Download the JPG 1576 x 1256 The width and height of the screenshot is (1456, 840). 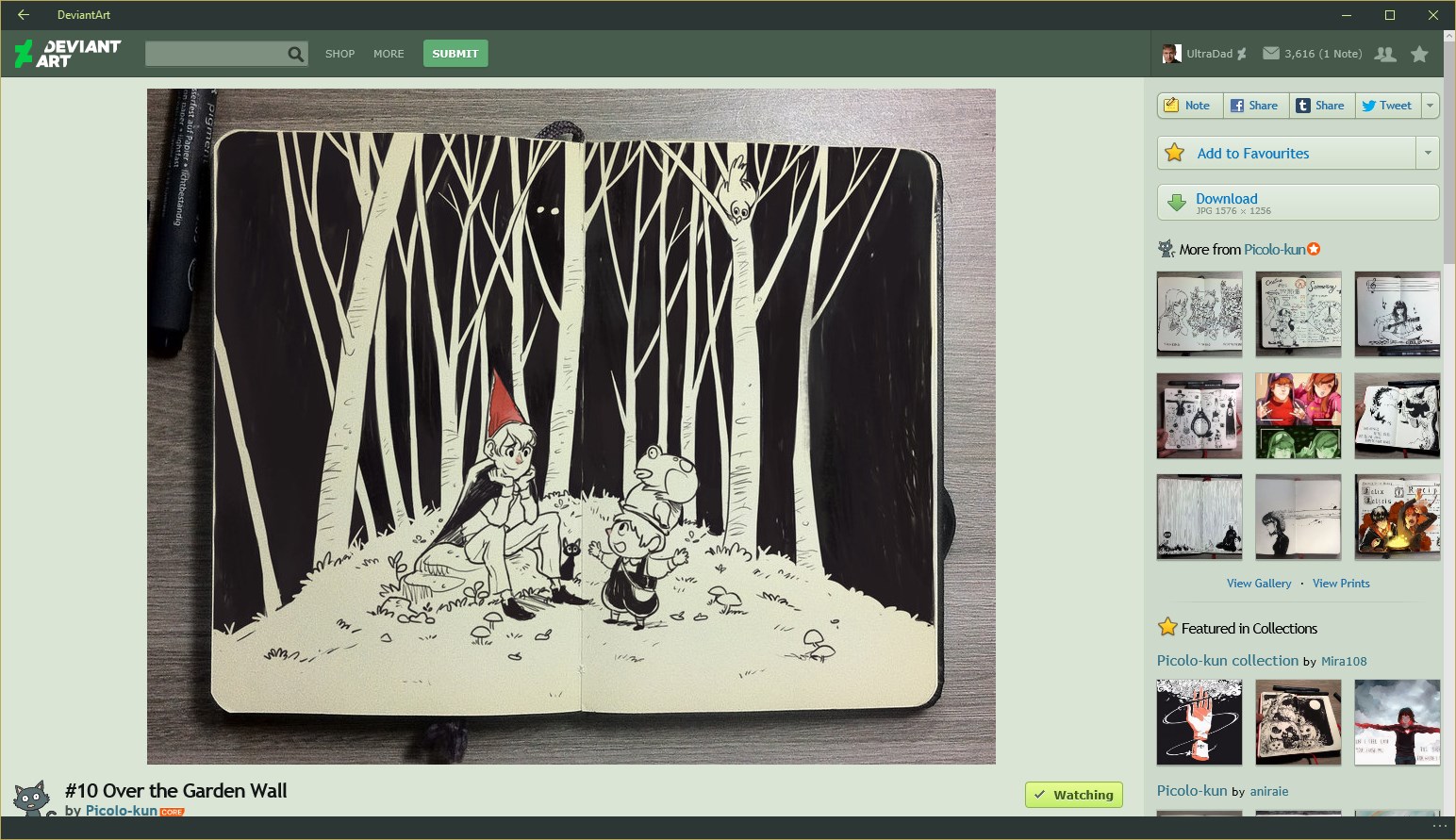[1298, 203]
